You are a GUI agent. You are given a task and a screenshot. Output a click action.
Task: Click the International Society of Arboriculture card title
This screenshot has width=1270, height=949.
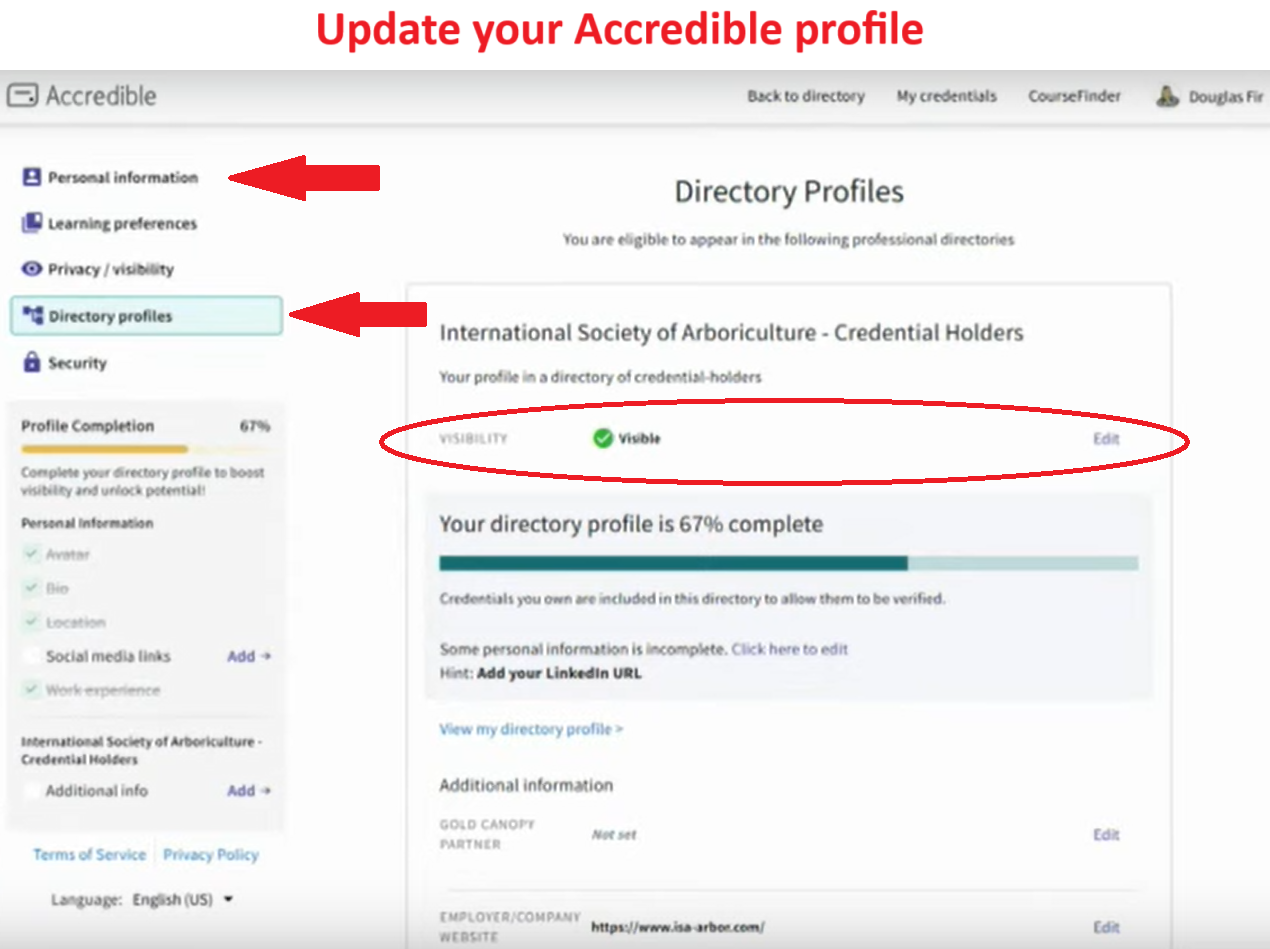coord(731,333)
